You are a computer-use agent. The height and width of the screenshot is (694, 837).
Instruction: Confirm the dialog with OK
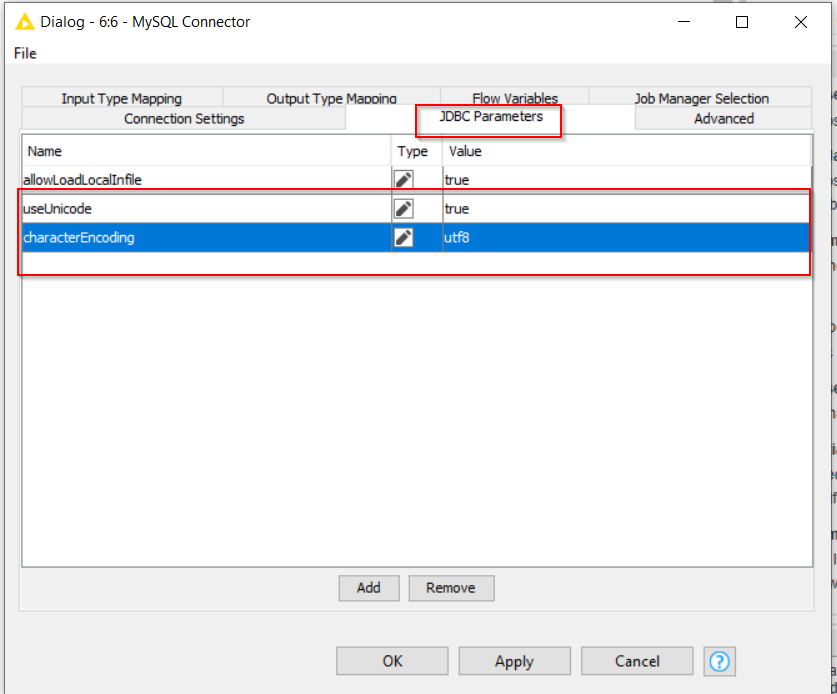coord(392,661)
